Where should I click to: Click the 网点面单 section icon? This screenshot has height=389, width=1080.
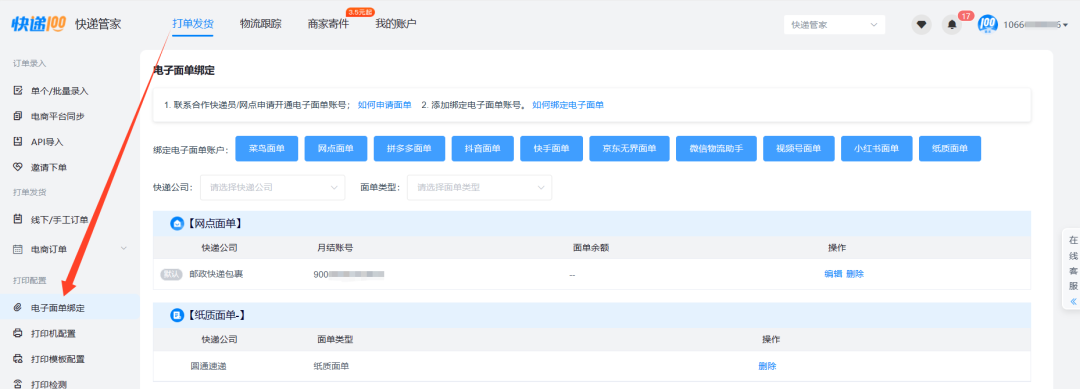tap(177, 224)
